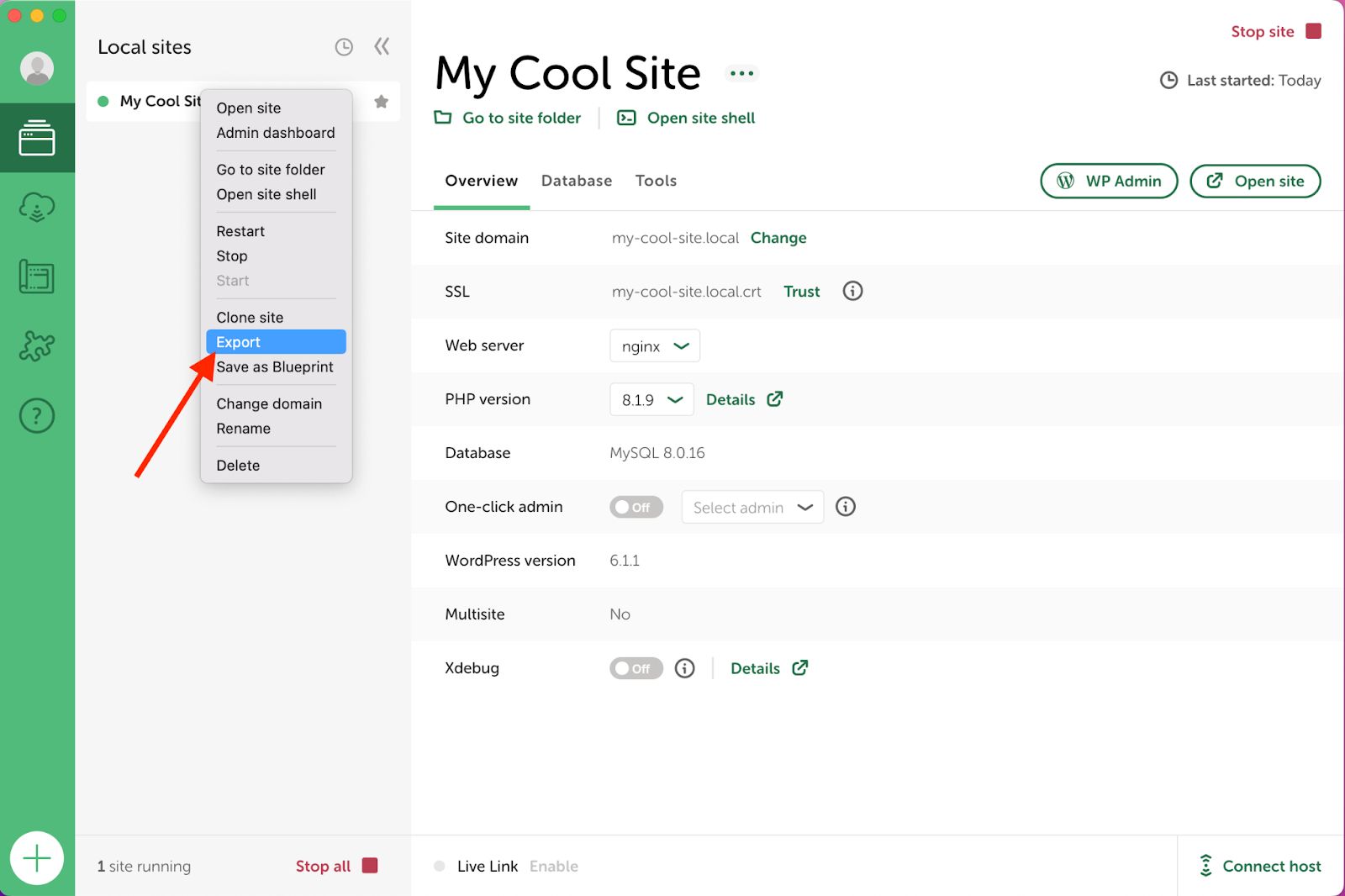Image resolution: width=1345 pixels, height=896 pixels.
Task: Click the WP Admin button
Action: point(1109,181)
